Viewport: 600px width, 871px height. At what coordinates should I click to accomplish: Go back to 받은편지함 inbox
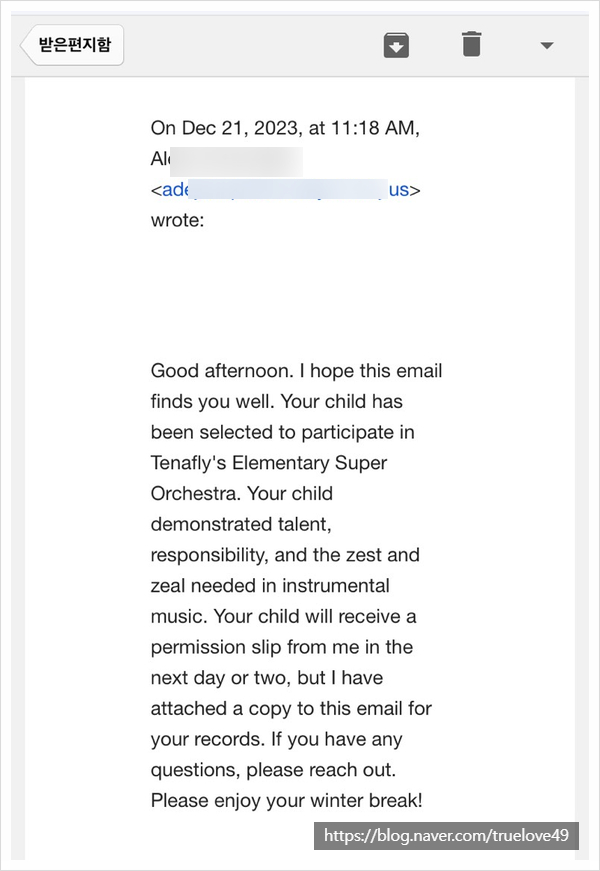pos(73,45)
